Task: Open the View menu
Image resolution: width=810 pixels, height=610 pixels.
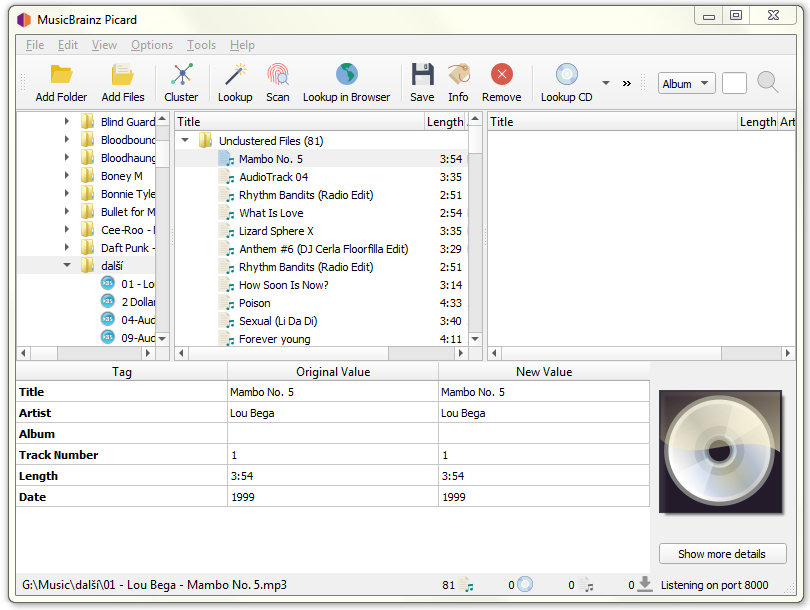Action: (x=104, y=45)
